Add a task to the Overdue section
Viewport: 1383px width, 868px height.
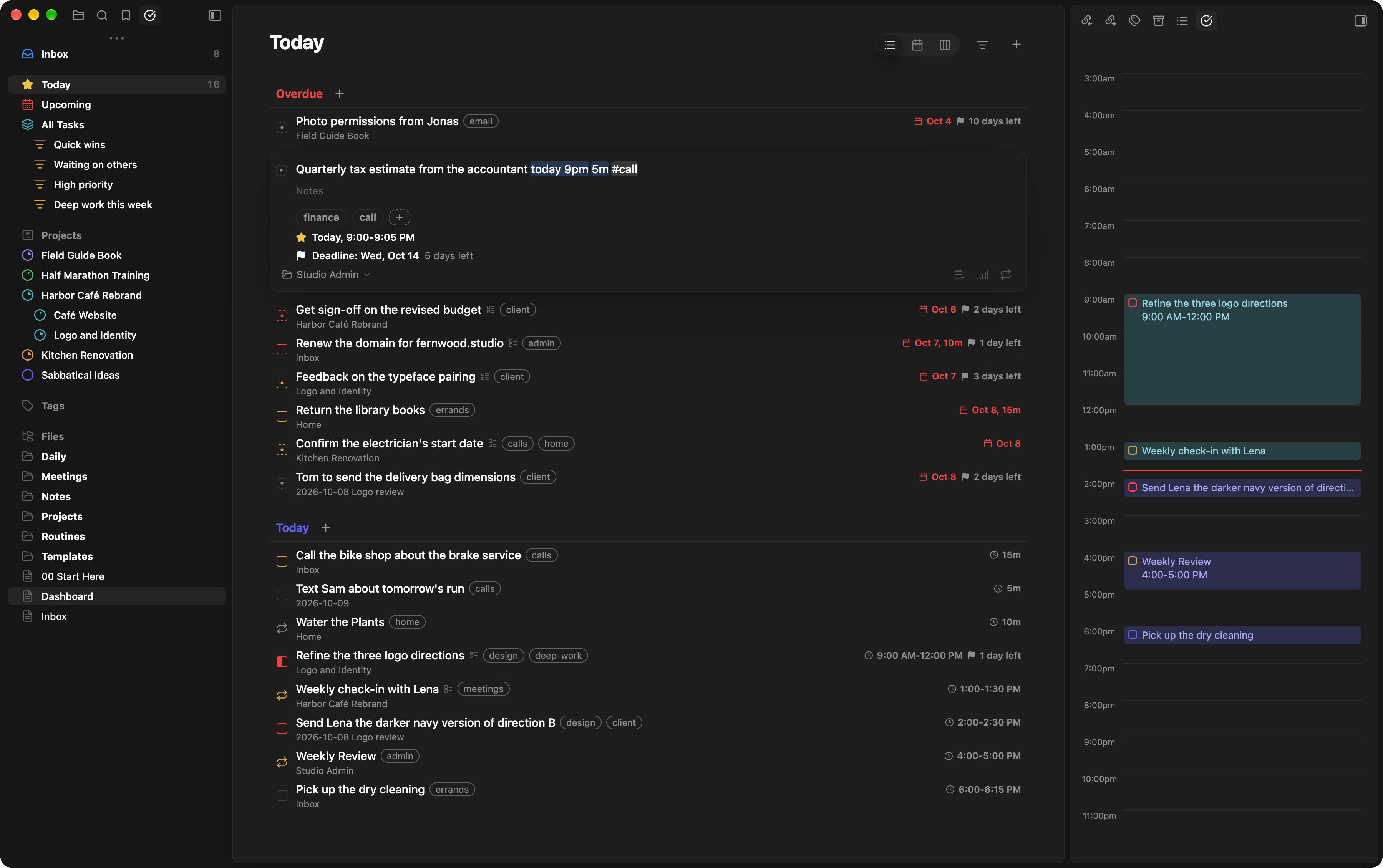click(x=339, y=94)
